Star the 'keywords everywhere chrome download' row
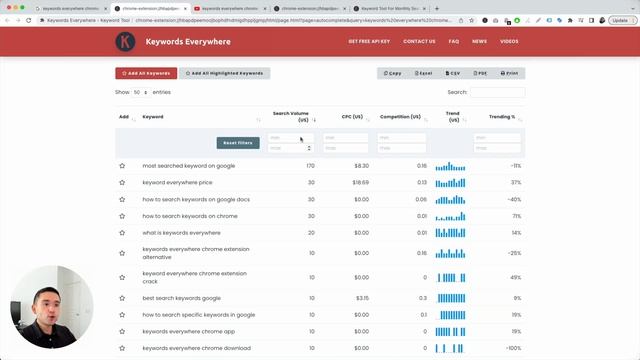The width and height of the screenshot is (640, 360). tap(122, 349)
